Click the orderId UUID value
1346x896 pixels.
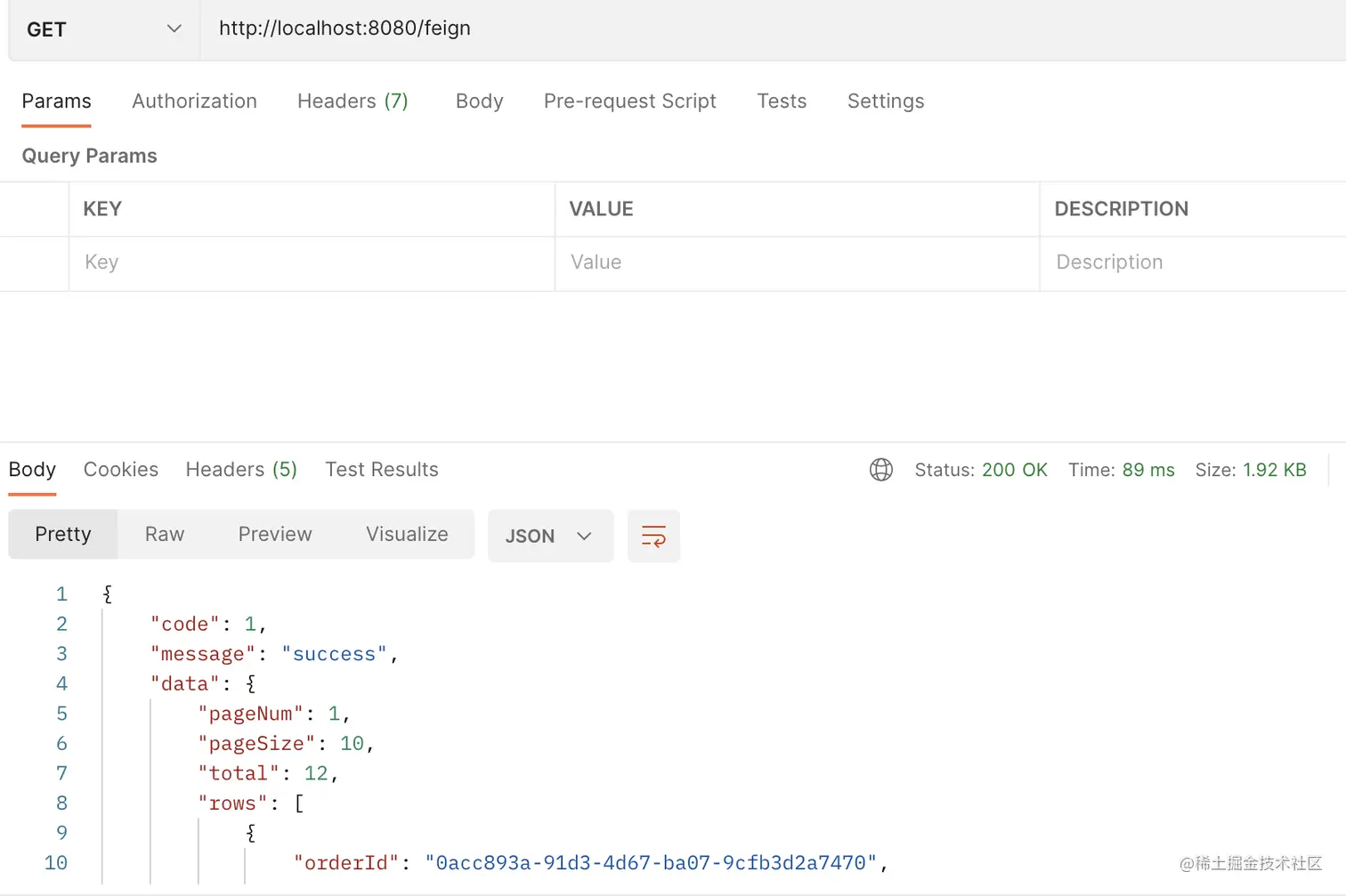[x=651, y=863]
